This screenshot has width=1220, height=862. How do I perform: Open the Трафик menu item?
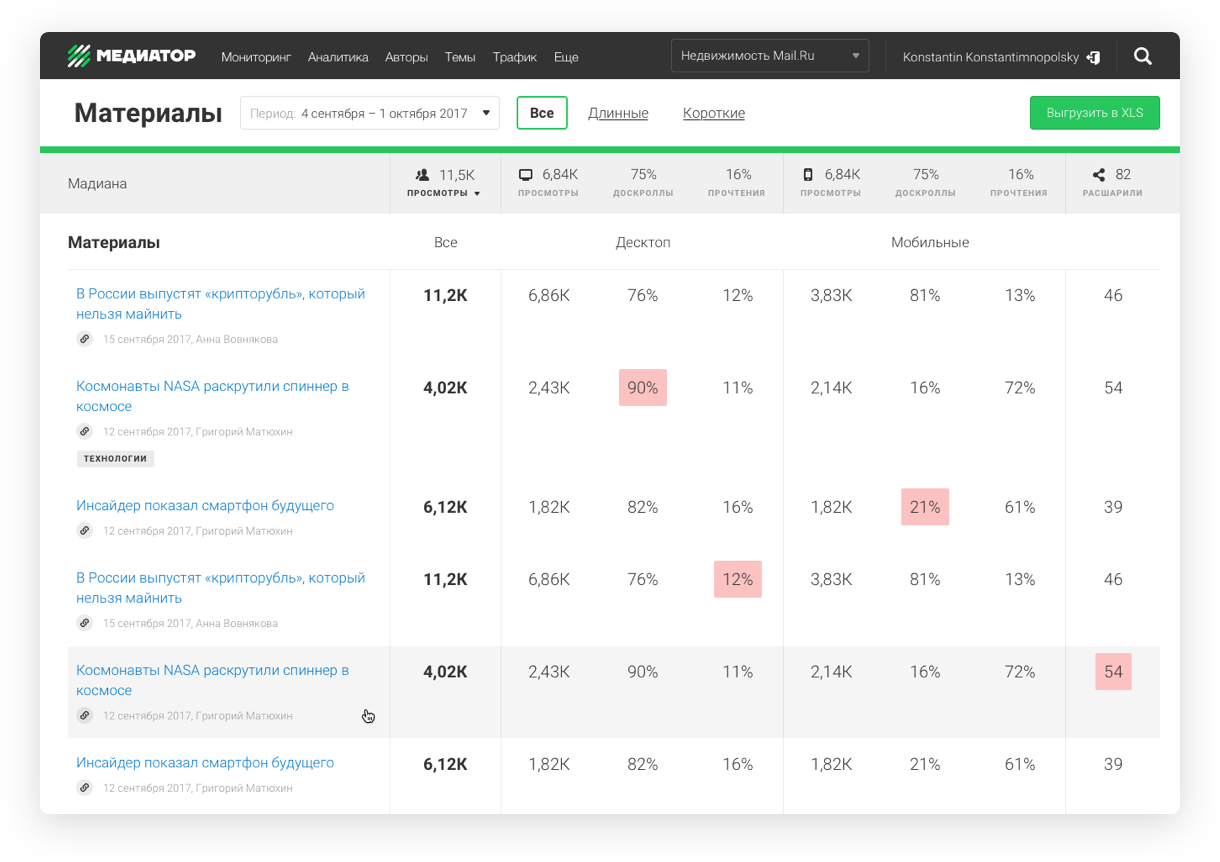coord(514,57)
